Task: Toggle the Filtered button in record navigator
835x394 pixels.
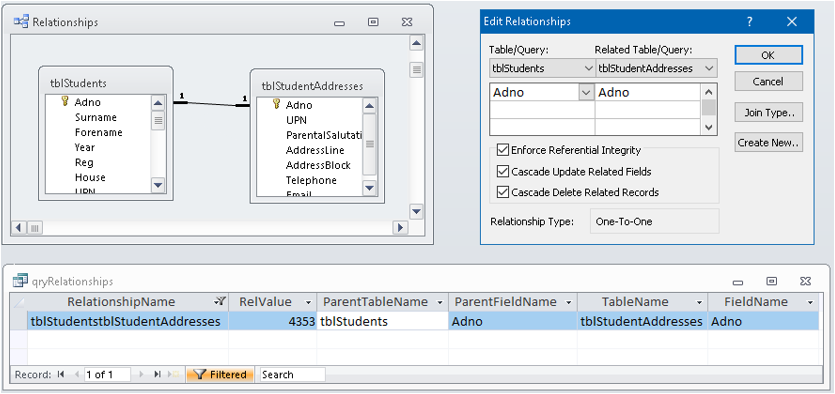Action: tap(220, 374)
